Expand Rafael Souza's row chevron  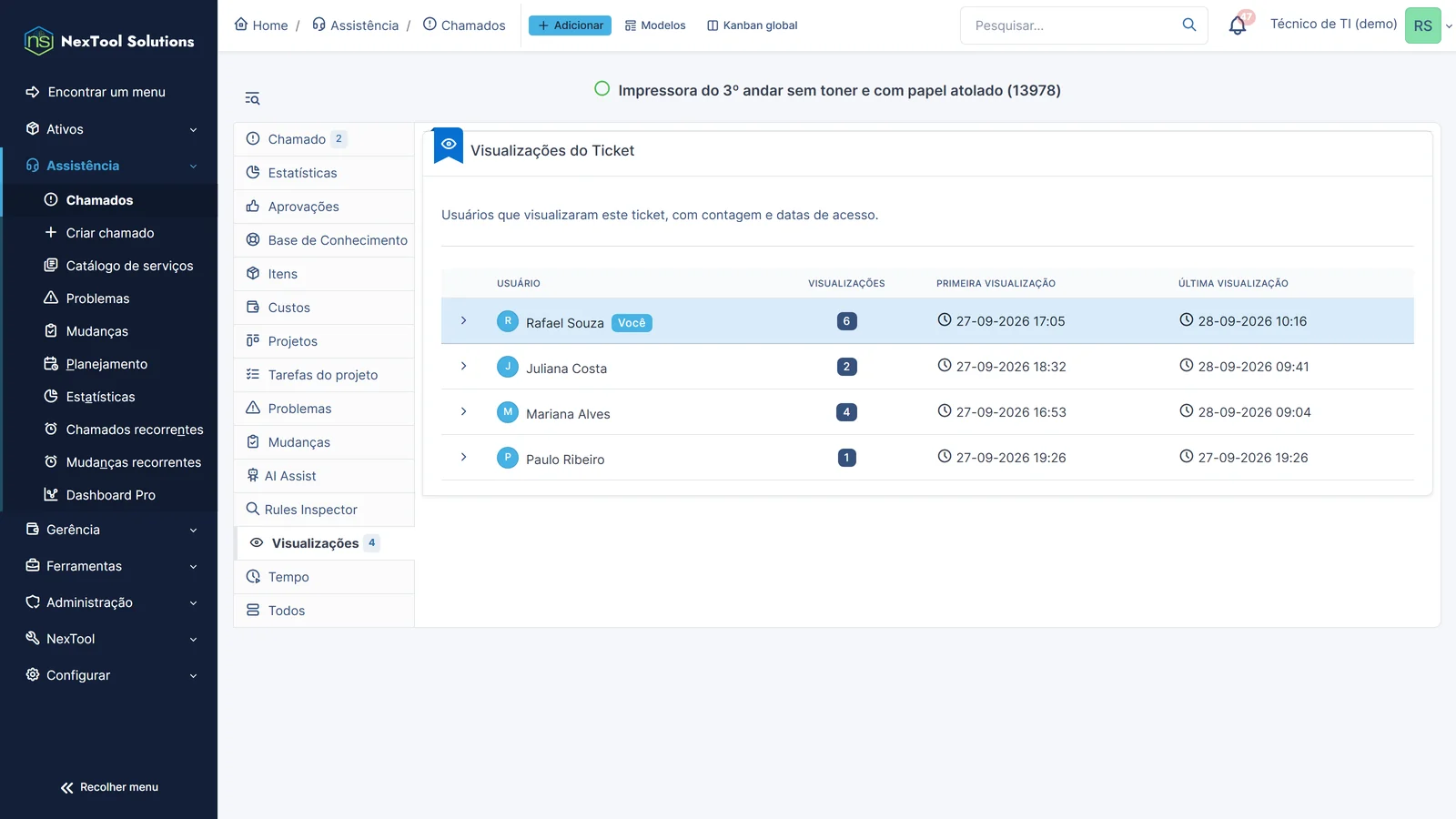click(463, 321)
